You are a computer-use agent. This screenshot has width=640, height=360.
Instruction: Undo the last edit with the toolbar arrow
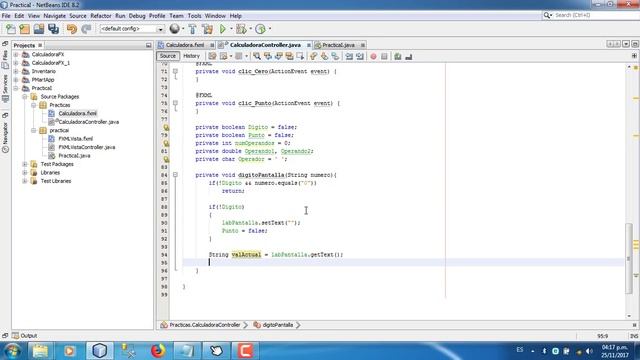pyautogui.click(x=72, y=29)
